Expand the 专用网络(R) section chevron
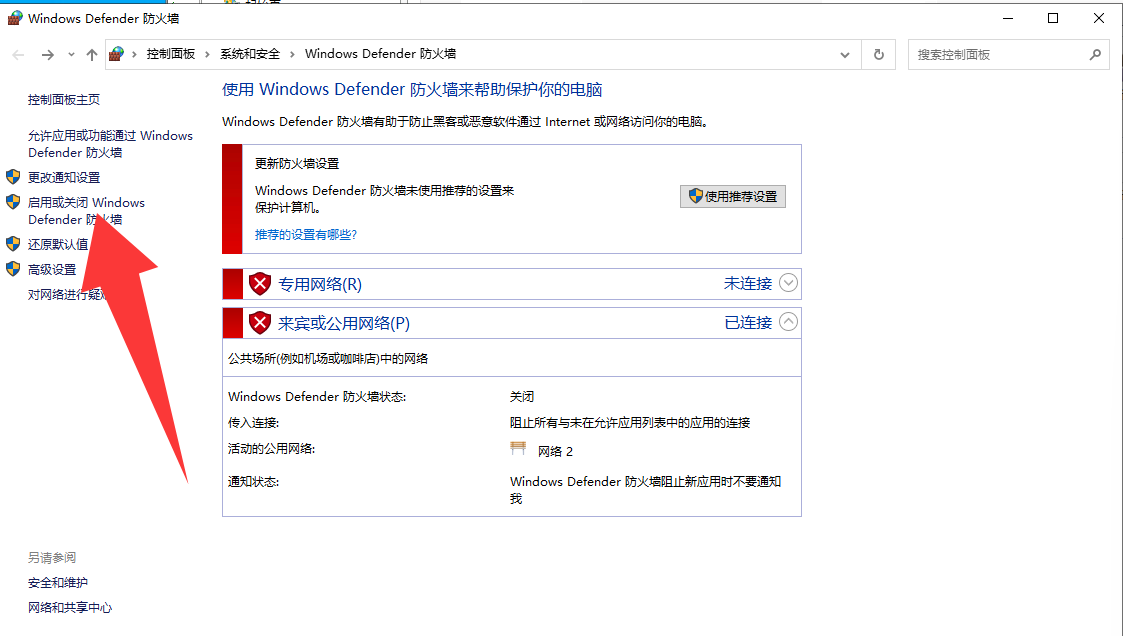1123x636 pixels. tap(788, 283)
